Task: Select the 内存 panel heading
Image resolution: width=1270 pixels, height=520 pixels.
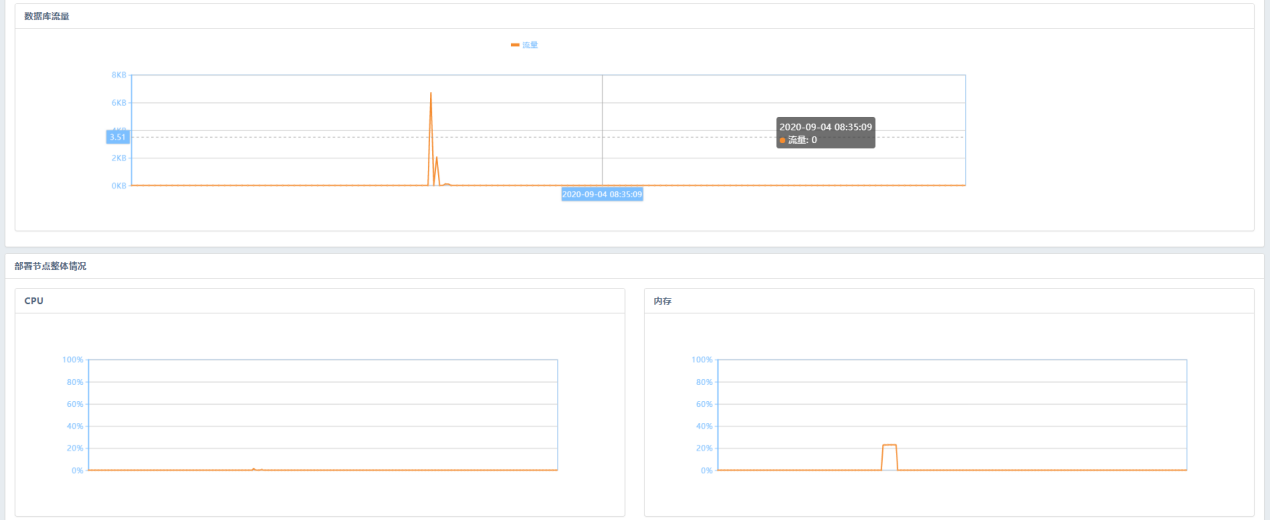Action: pos(662,301)
